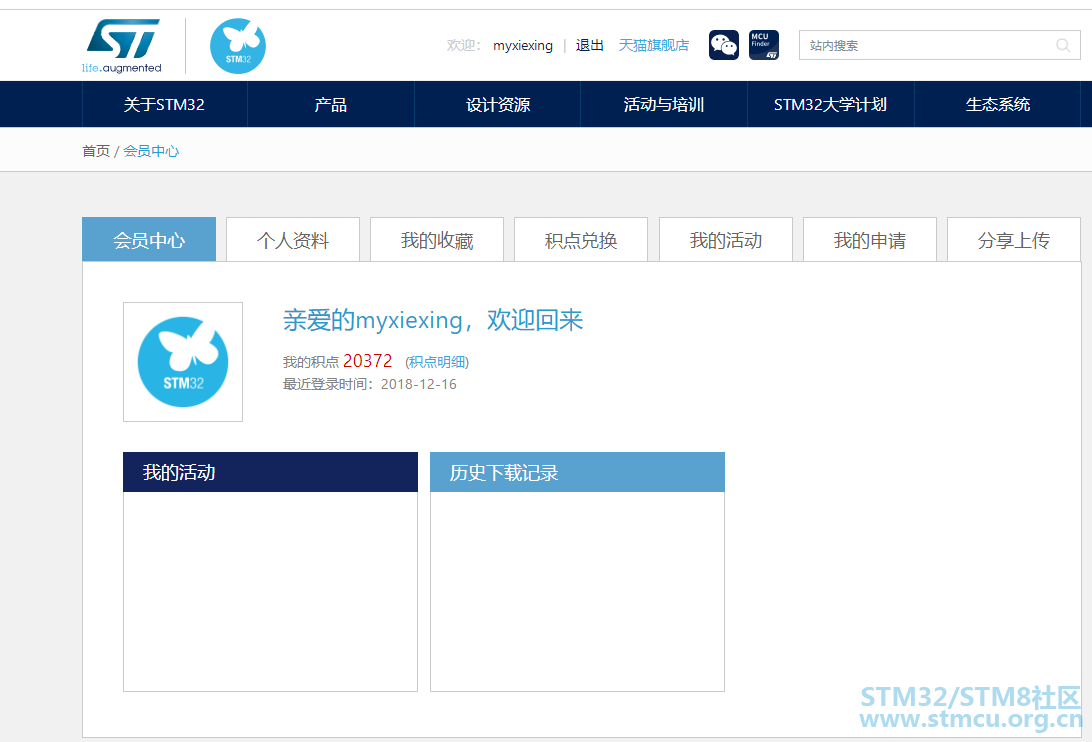
Task: Open the 积点明细 points detail link
Action: coord(437,362)
